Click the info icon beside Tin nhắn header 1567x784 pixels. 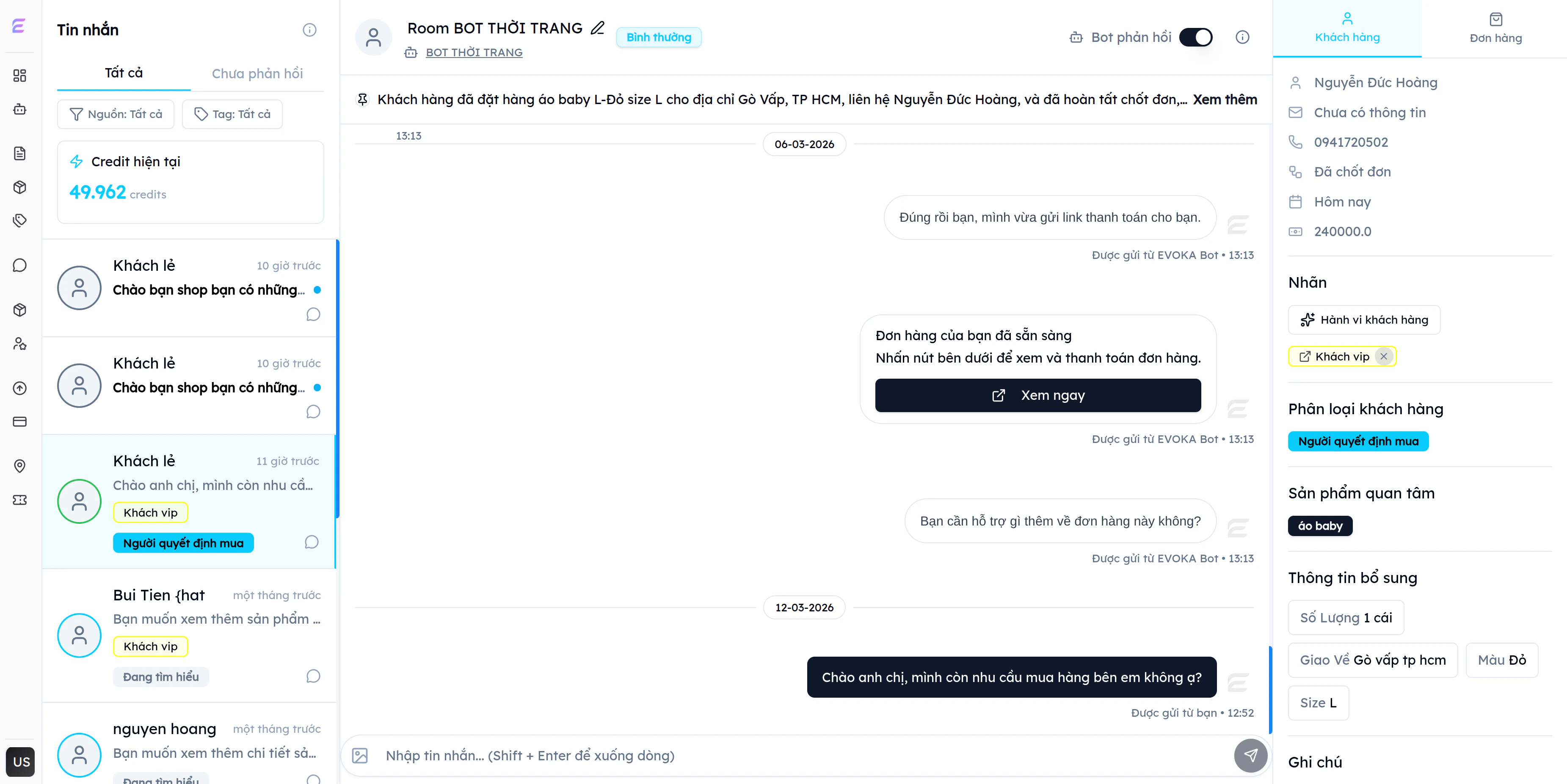pyautogui.click(x=309, y=29)
